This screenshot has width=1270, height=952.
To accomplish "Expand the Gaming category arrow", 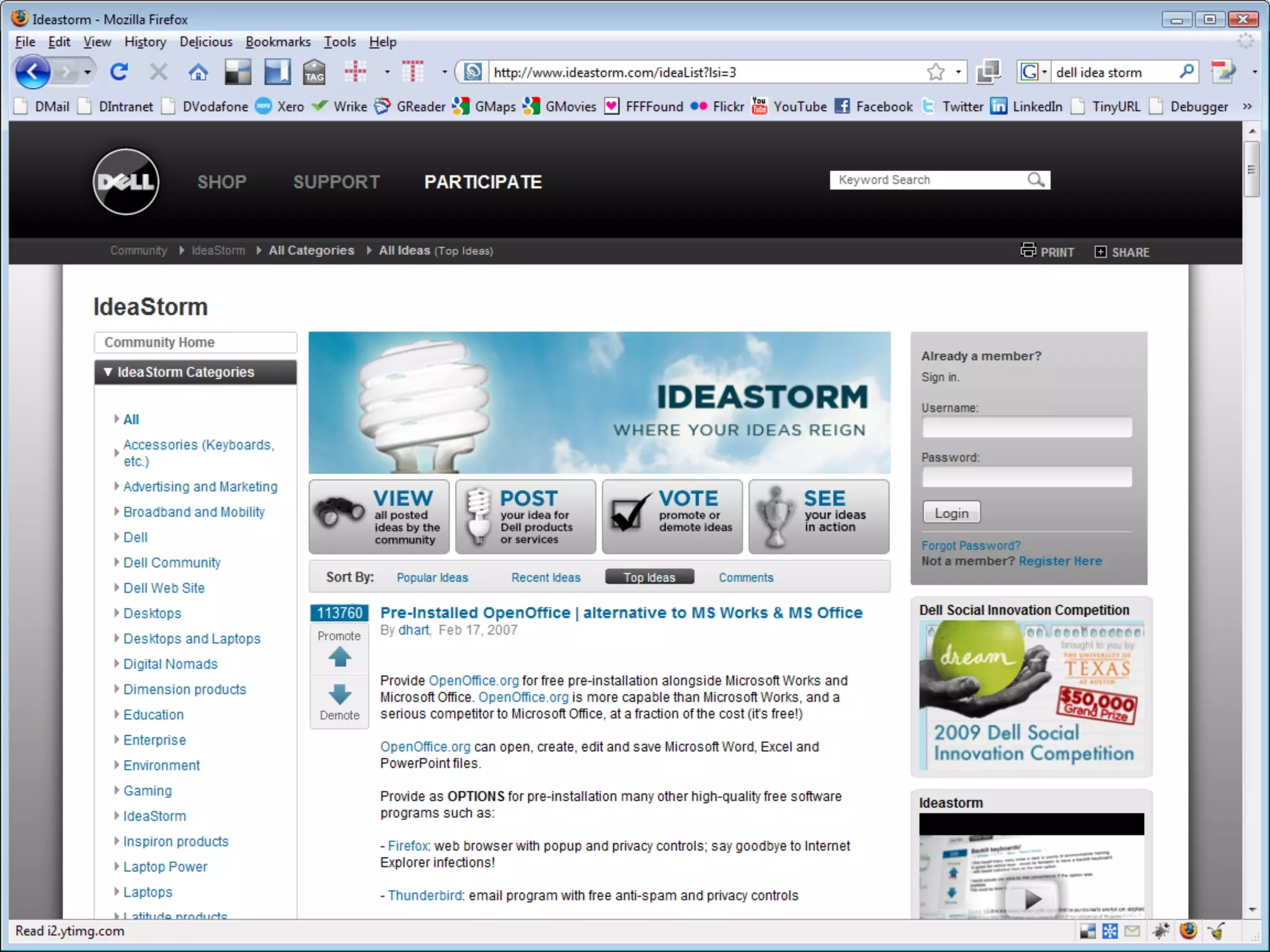I will tap(117, 790).
